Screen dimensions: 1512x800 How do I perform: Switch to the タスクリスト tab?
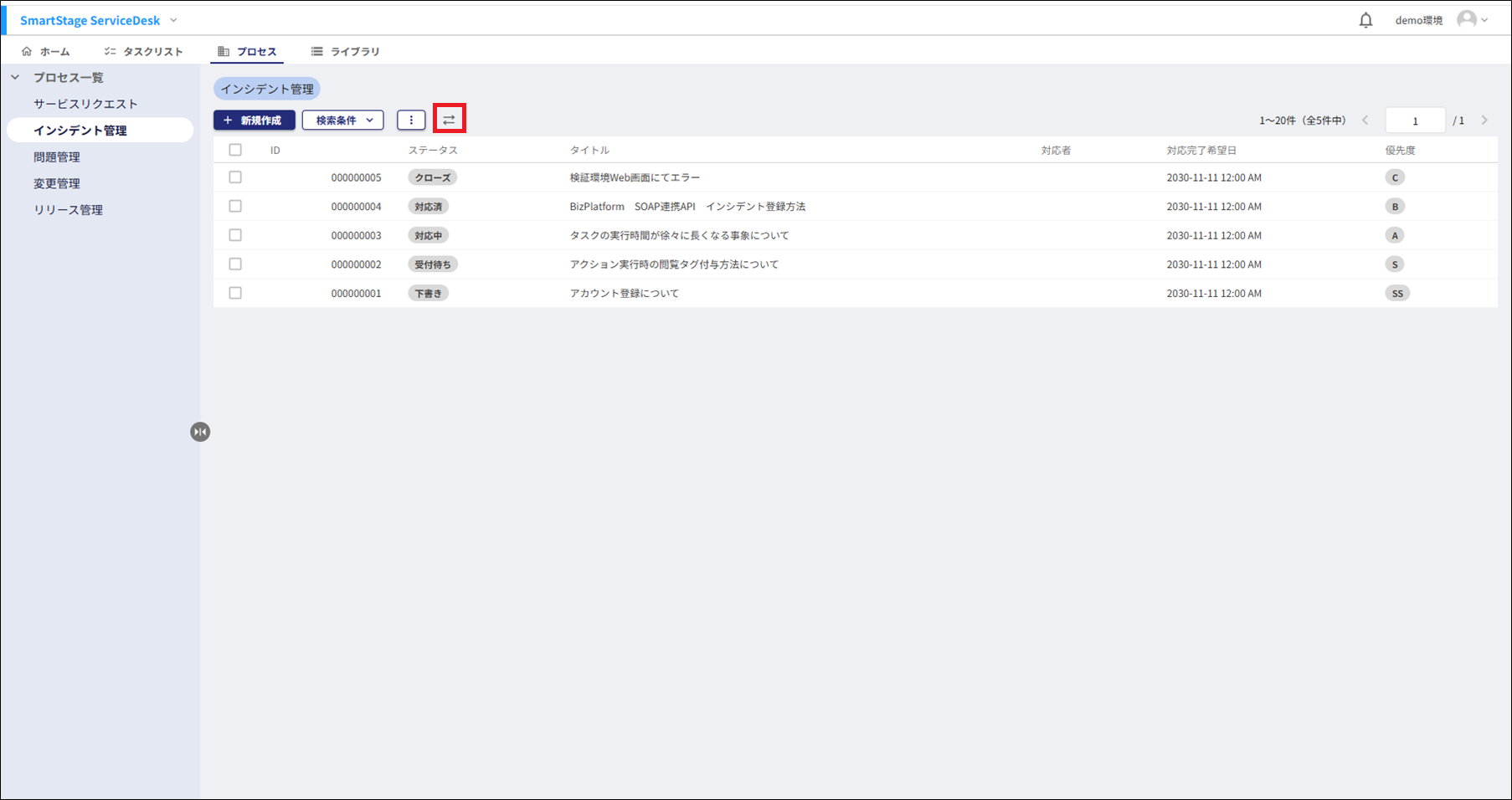pos(143,51)
